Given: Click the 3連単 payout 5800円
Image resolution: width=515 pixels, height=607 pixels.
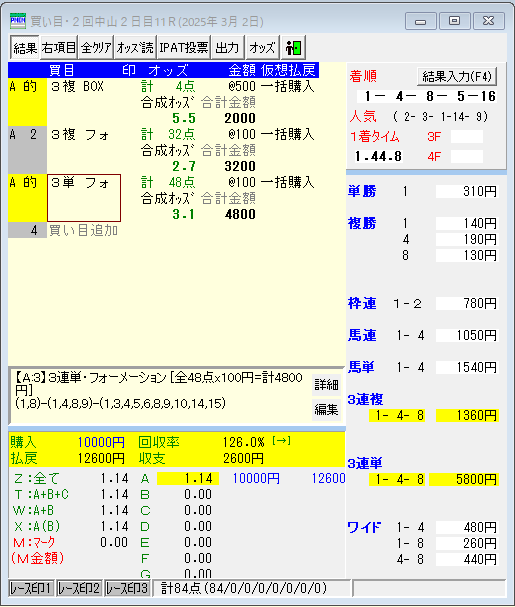Looking at the screenshot, I should click(x=464, y=479).
